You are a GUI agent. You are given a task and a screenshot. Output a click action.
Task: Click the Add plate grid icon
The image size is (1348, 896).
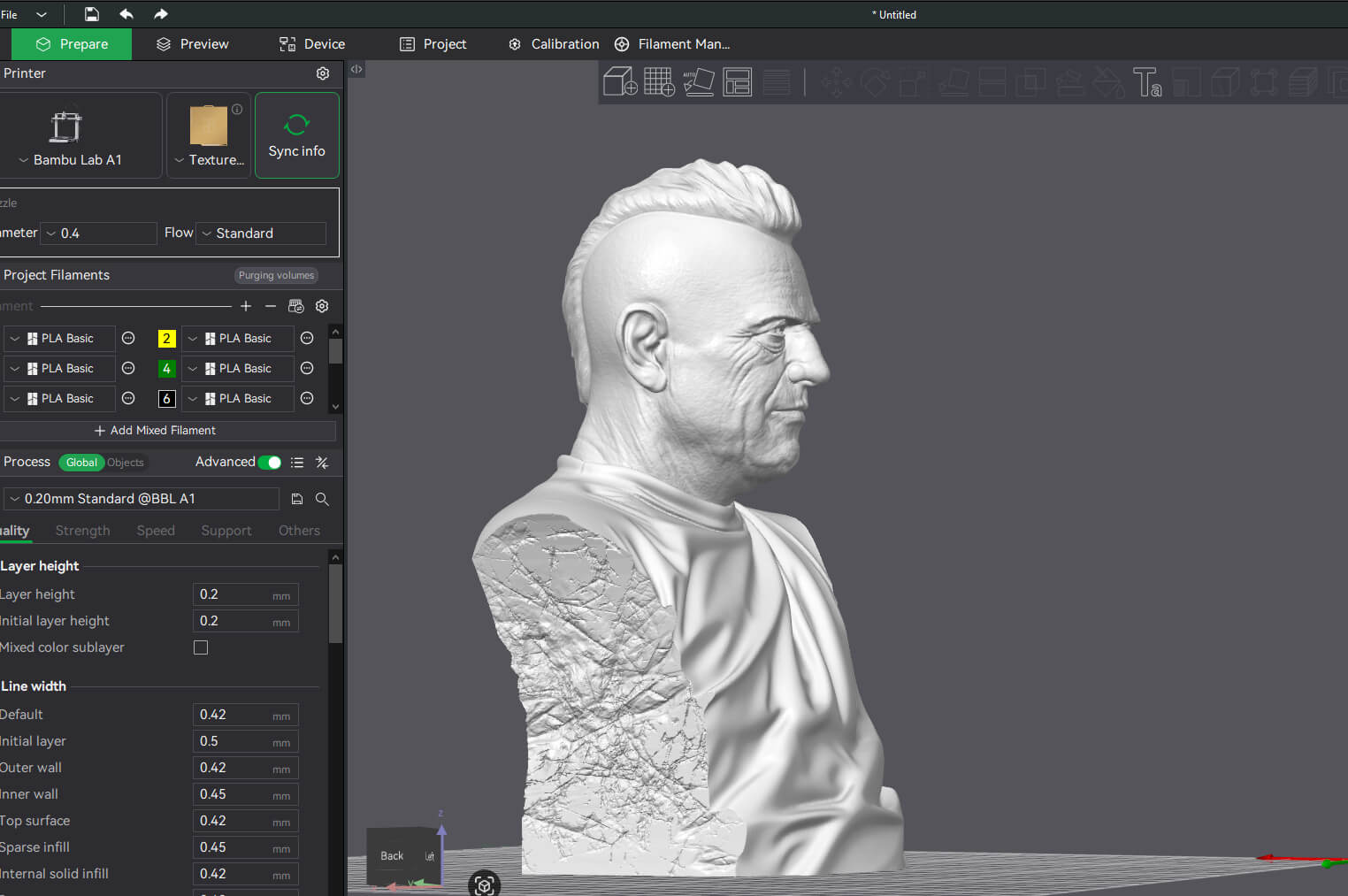click(x=659, y=81)
